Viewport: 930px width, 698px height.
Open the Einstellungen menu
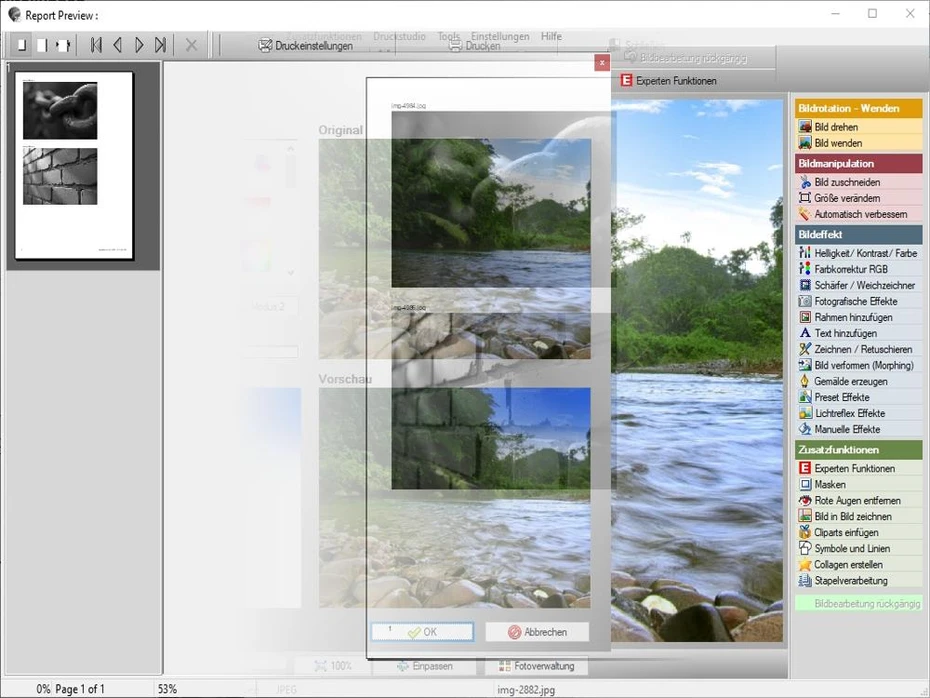pos(500,36)
